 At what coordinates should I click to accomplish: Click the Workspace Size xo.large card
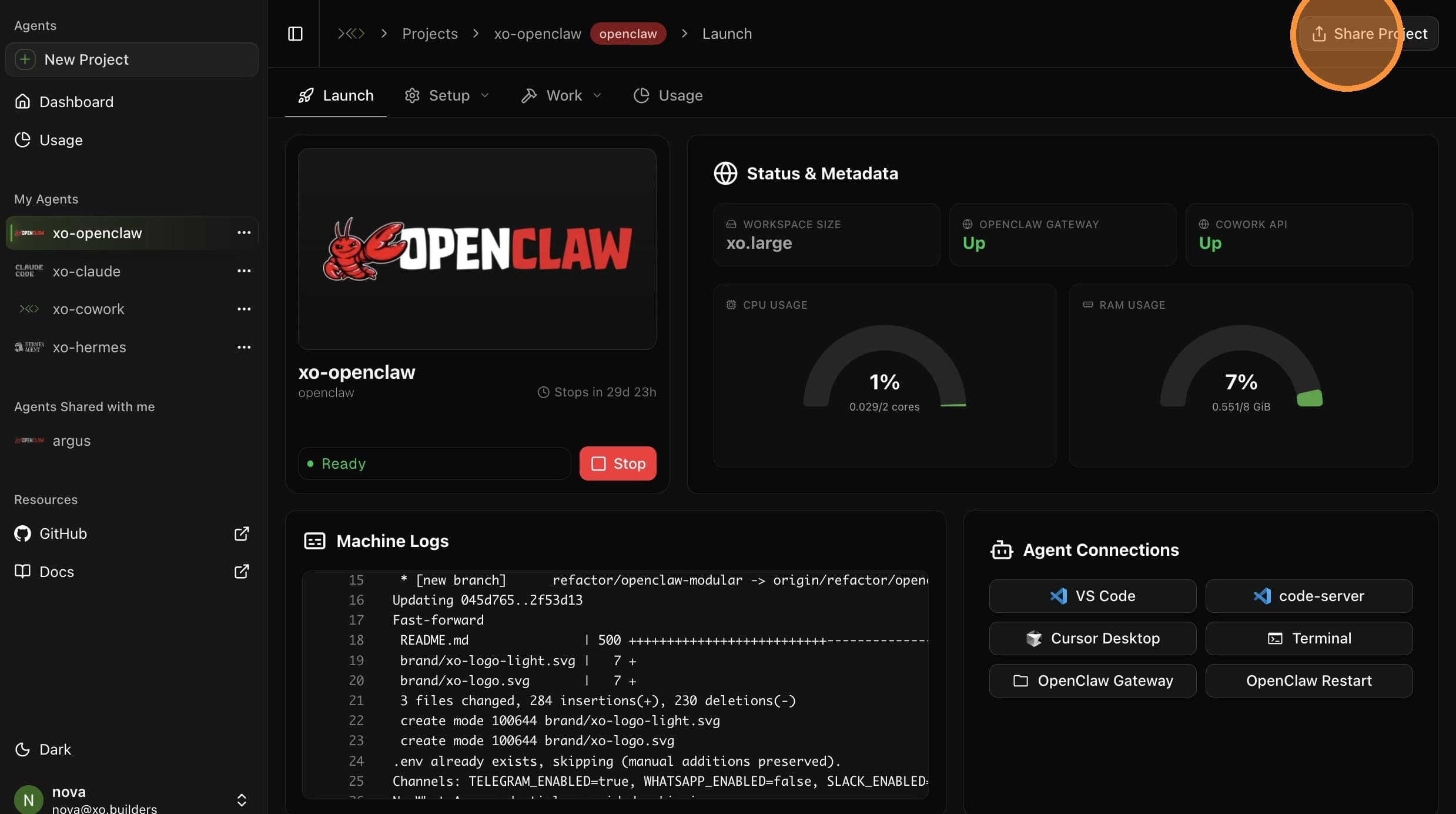pyautogui.click(x=826, y=235)
